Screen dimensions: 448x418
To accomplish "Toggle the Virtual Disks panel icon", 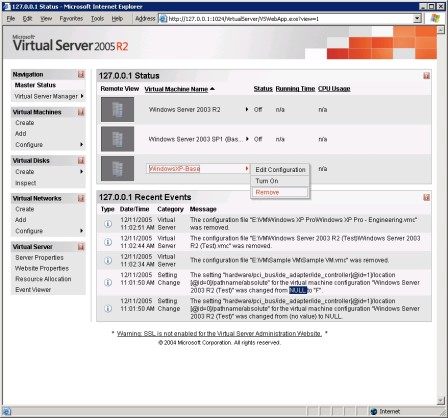I will tap(81, 160).
